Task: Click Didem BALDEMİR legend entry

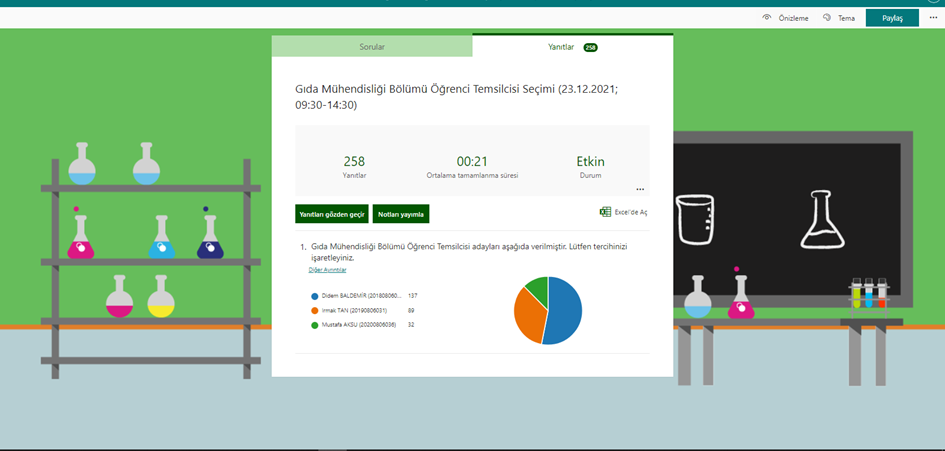Action: click(x=361, y=296)
